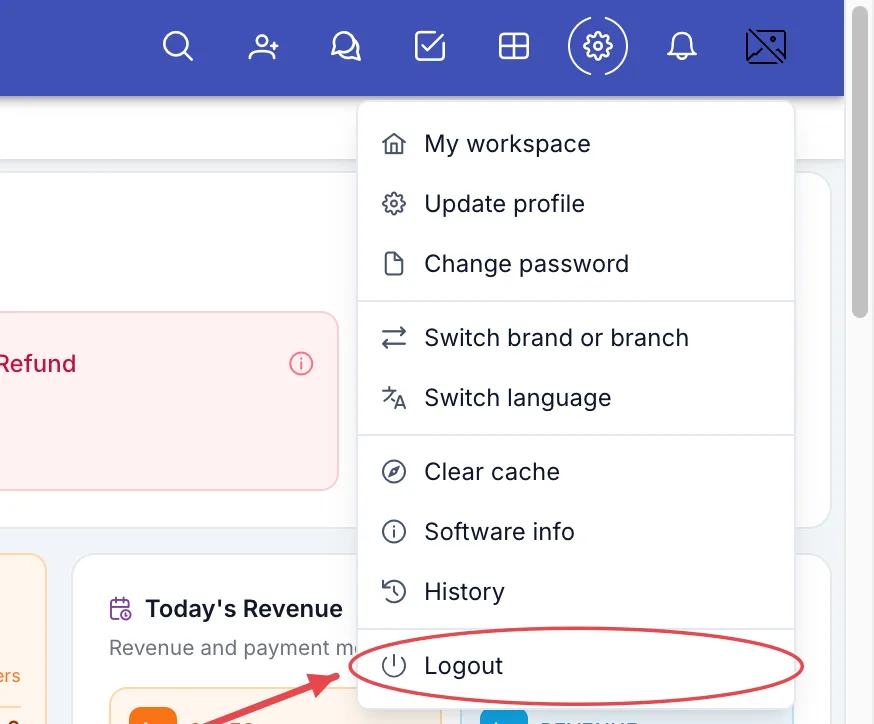Screen dimensions: 874x724
Task: Open History from the menu
Action: click(x=576, y=591)
